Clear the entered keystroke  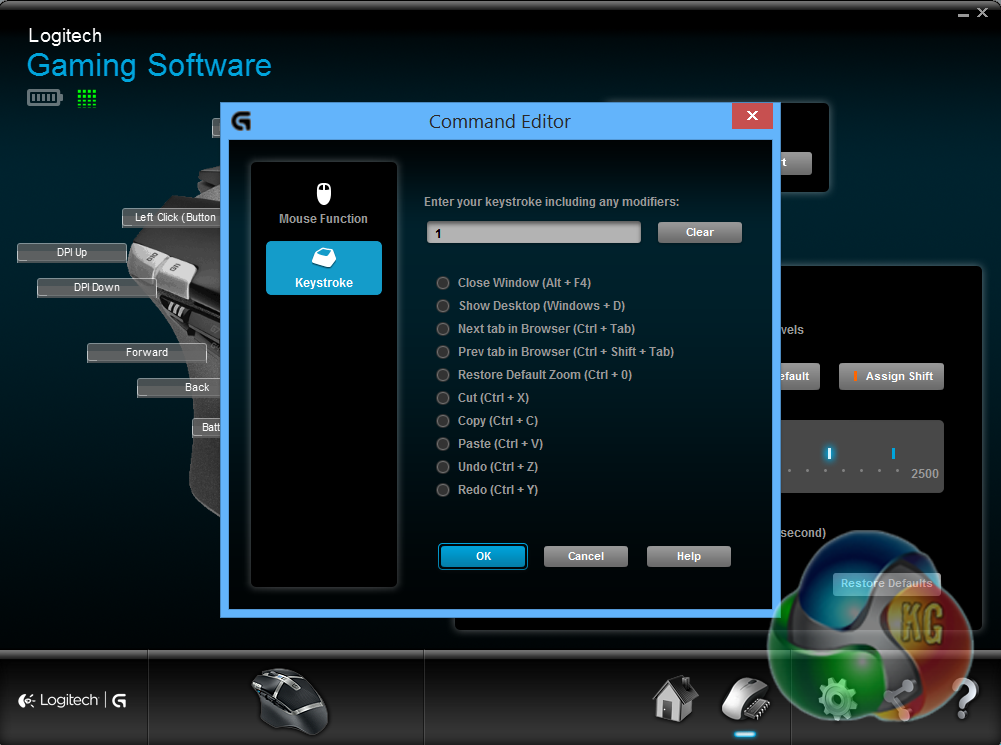(700, 232)
